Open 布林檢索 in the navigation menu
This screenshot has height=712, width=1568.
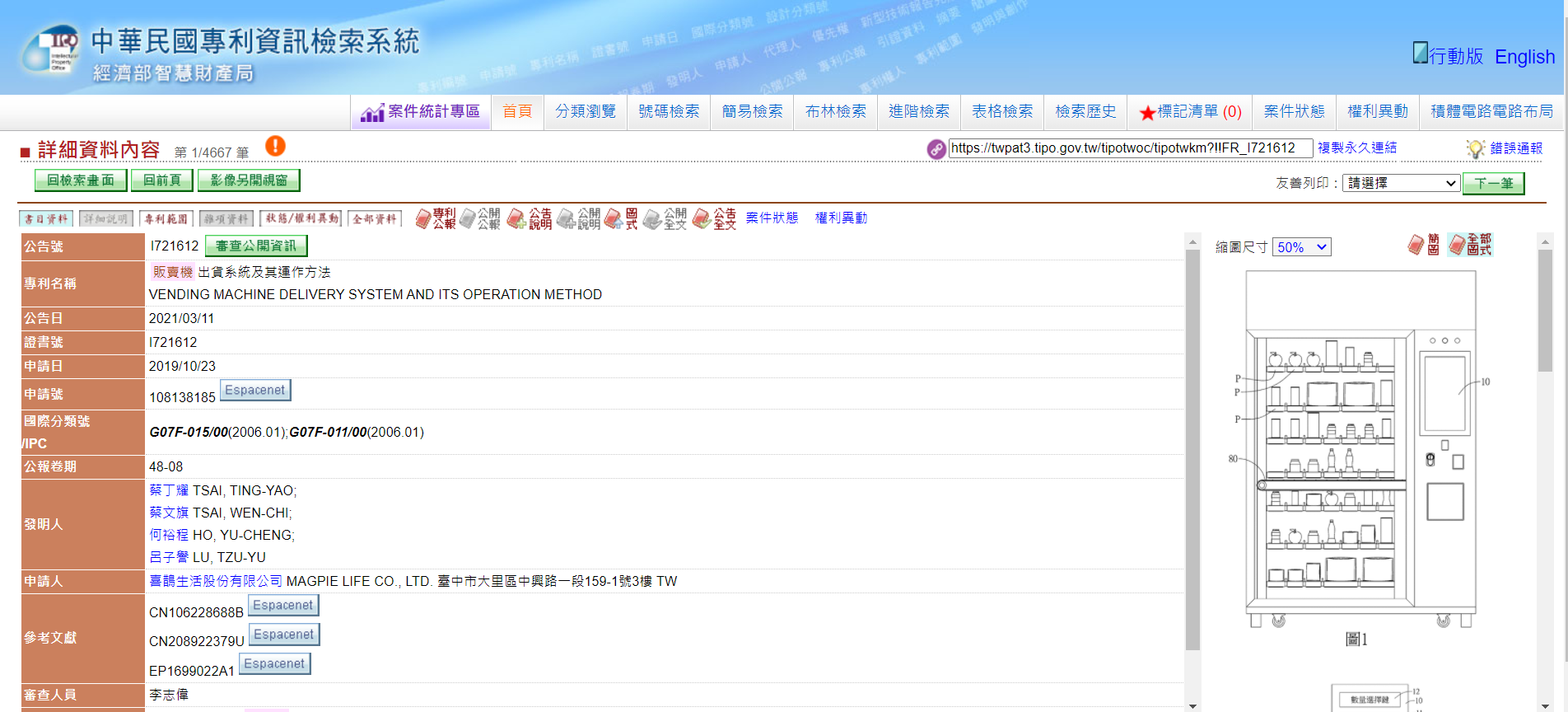coord(835,111)
